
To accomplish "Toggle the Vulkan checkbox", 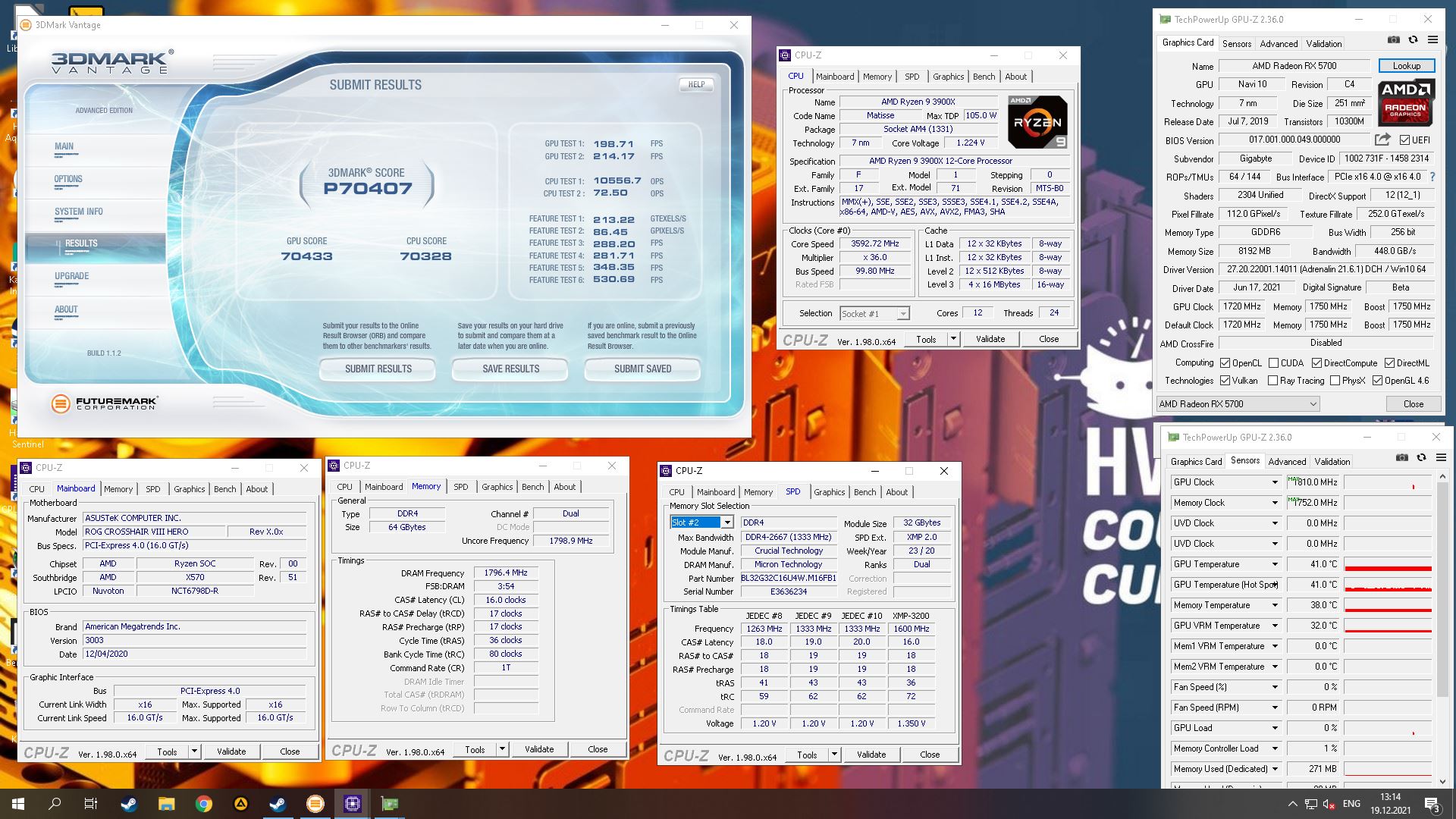I will tap(1225, 381).
